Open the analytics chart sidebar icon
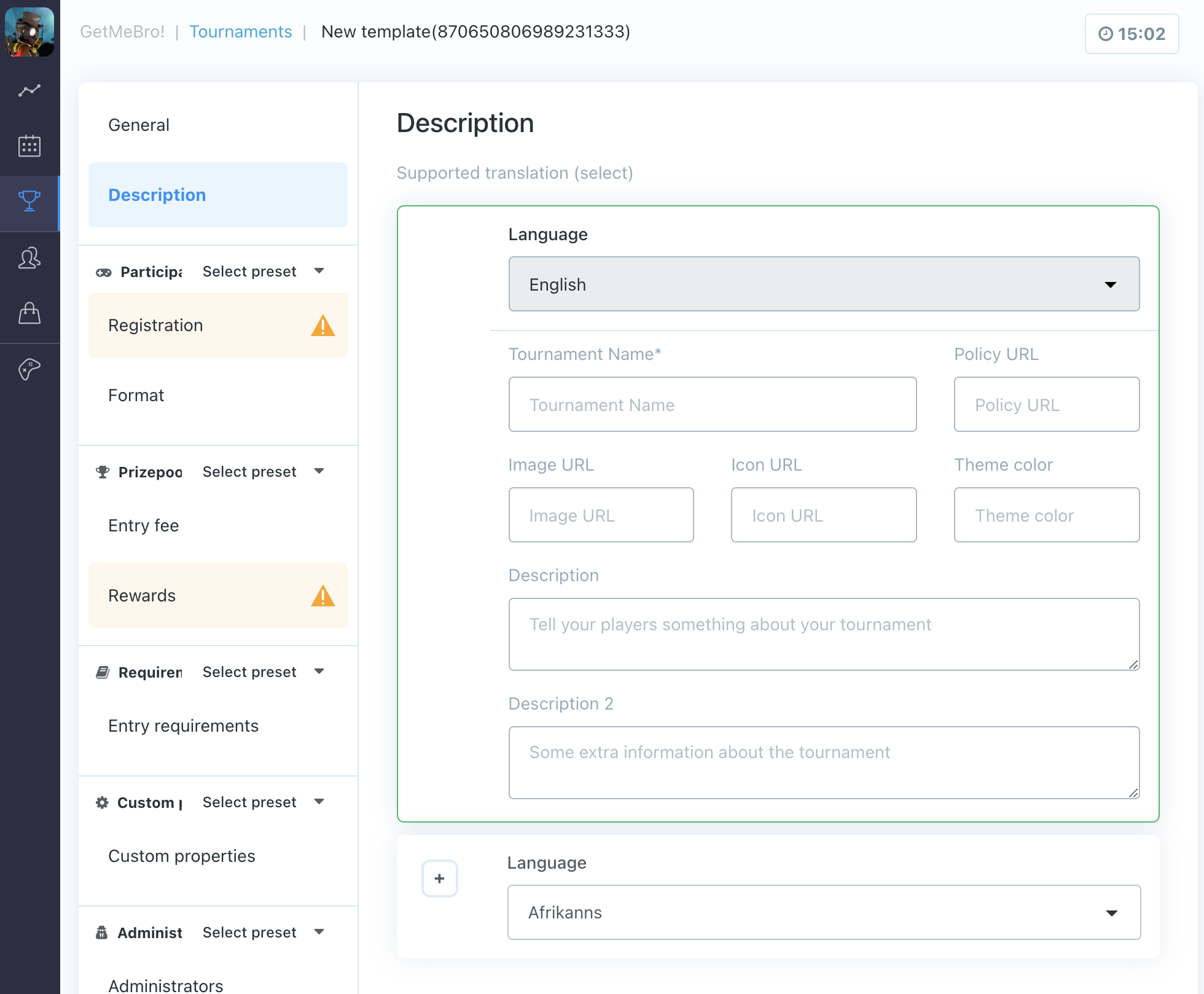Viewport: 1204px width, 994px height. tap(29, 91)
